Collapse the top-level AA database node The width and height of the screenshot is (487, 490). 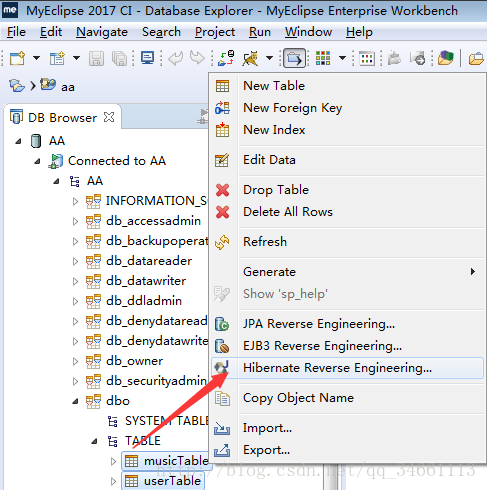pyautogui.click(x=18, y=141)
